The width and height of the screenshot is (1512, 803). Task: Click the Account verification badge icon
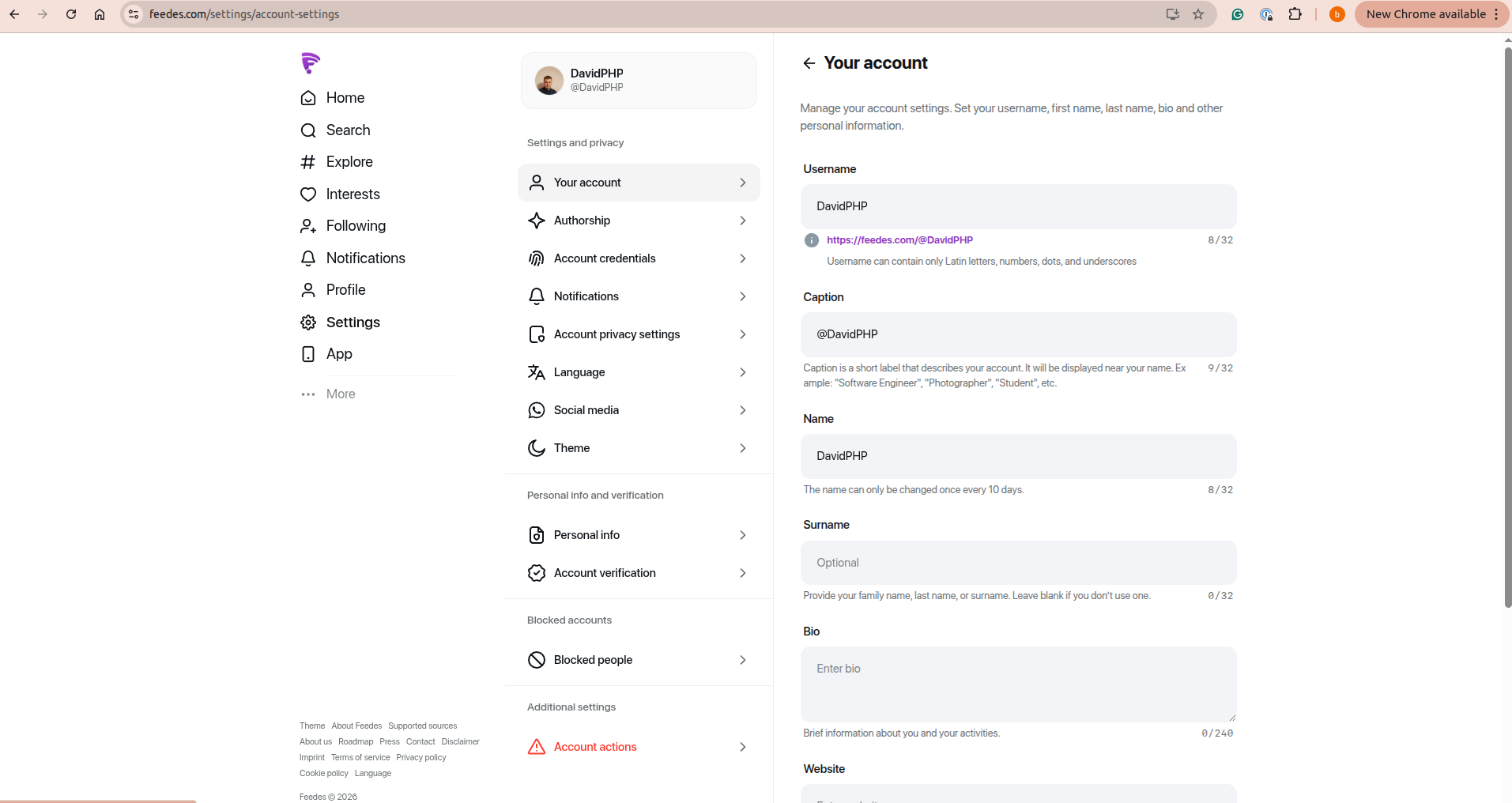click(x=537, y=573)
